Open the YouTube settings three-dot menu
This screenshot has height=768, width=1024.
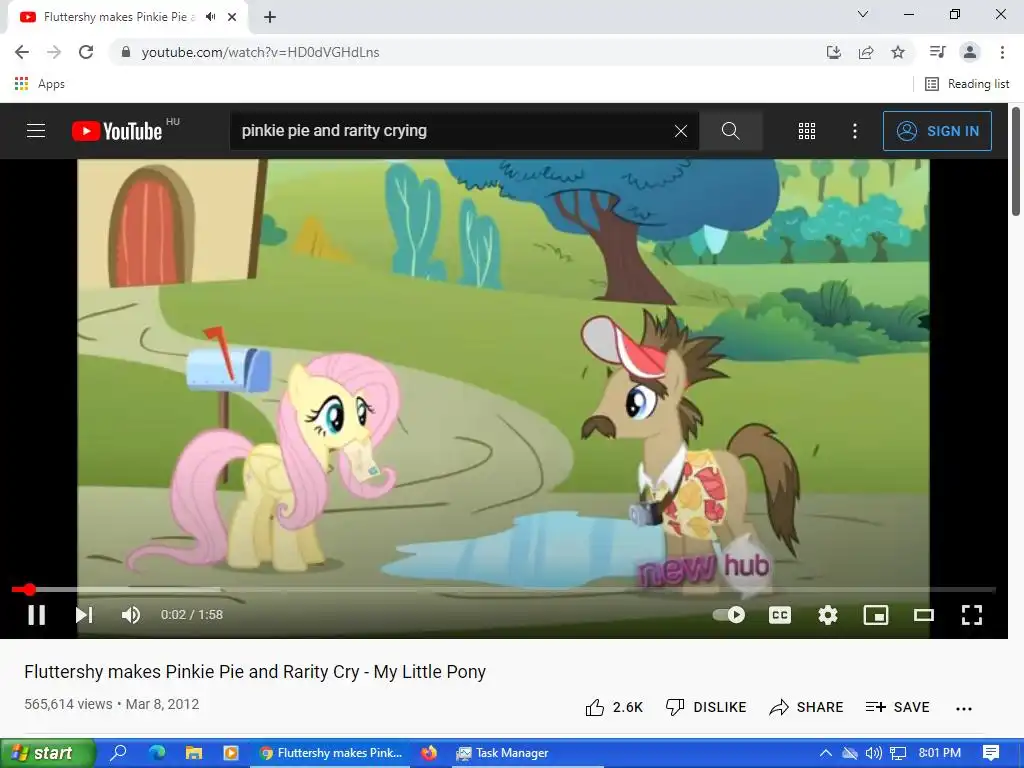(854, 131)
